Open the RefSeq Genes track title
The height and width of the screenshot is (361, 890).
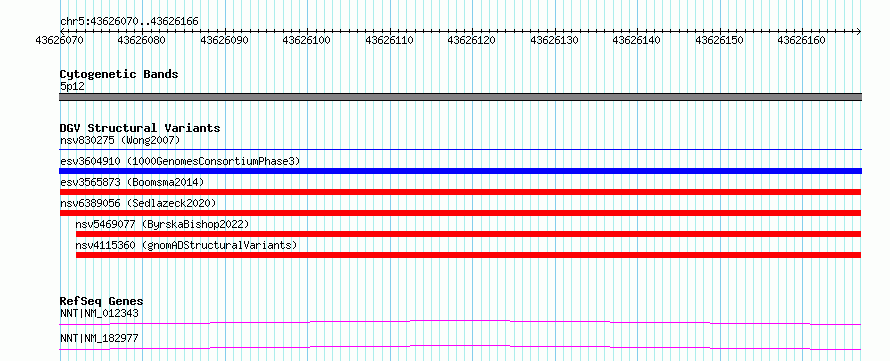pyautogui.click(x=102, y=301)
